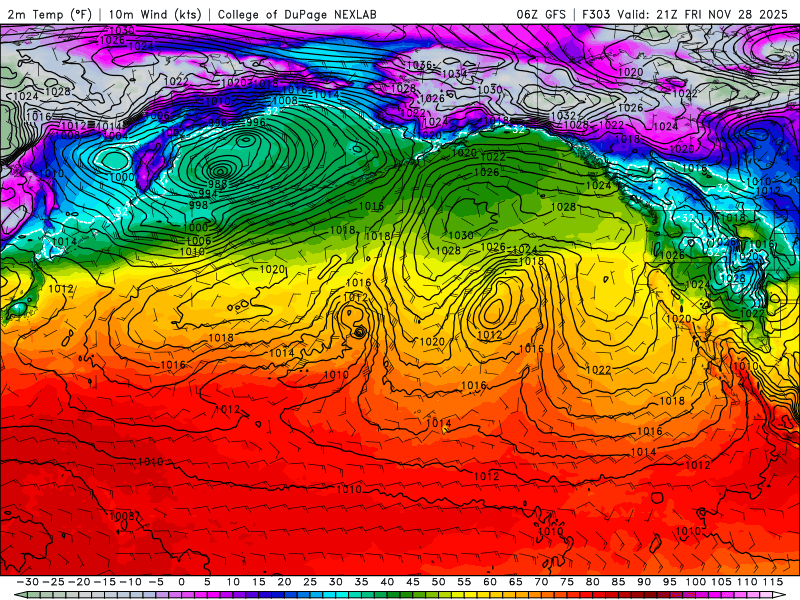Click the "−30" value on temperature scale
This screenshot has width=800, height=600.
(28, 582)
